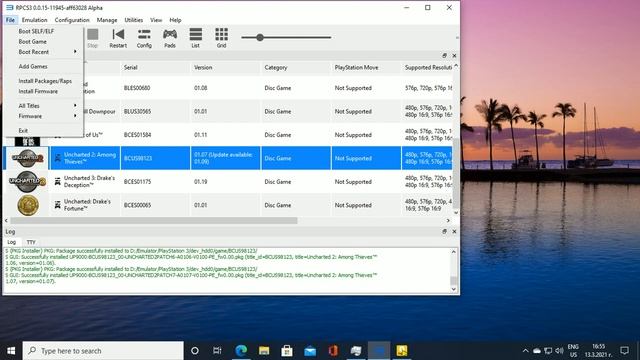
Task: Select Uncharted 3: Drake's Deception title
Action: click(89, 182)
